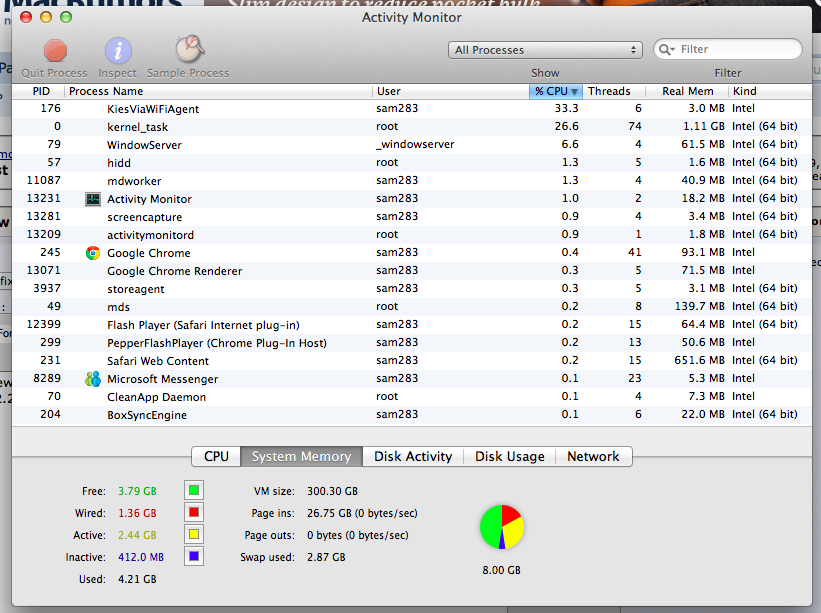This screenshot has width=821, height=613.
Task: Select the CleanApp Daemon process row
Action: click(412, 397)
